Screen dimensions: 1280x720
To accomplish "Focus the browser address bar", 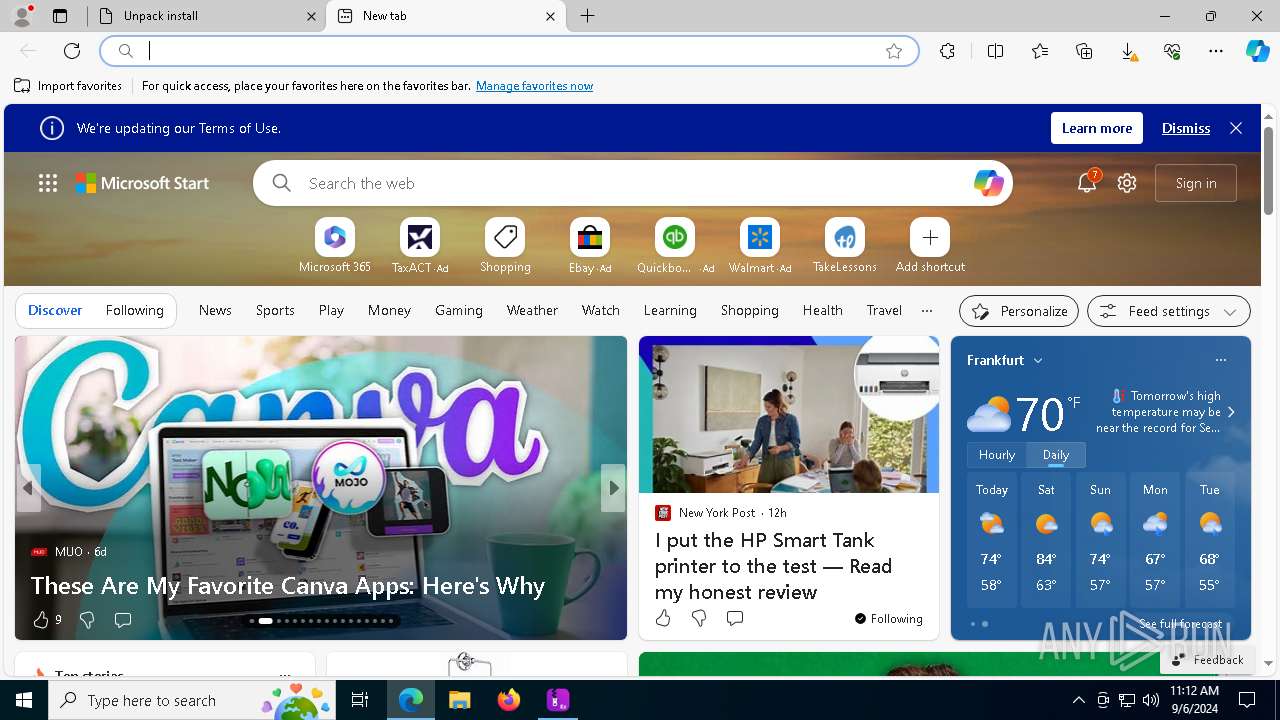I will 510,51.
